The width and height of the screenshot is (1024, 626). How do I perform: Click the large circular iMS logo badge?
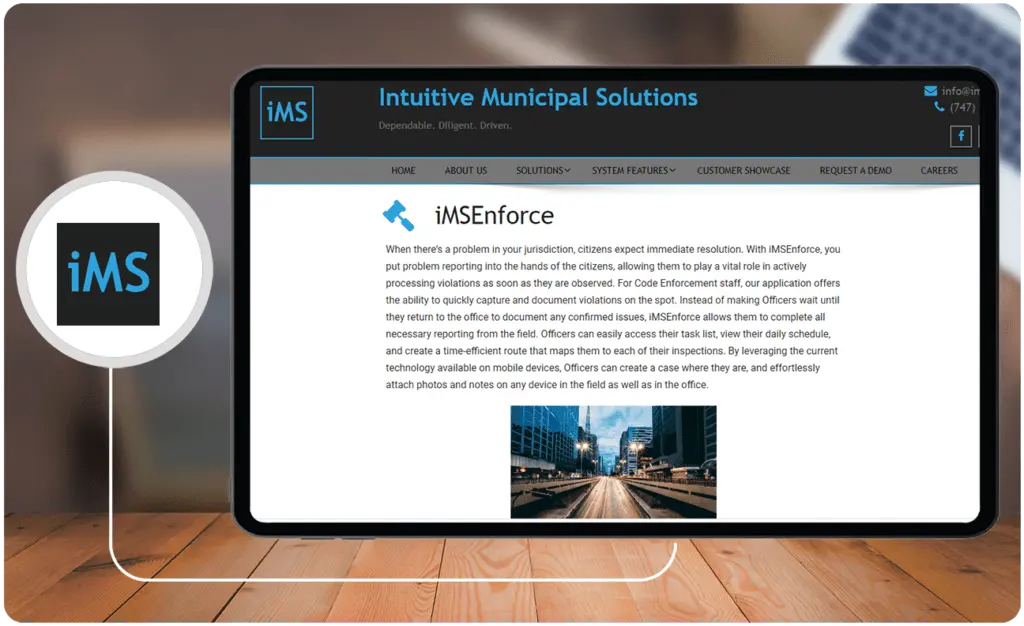tap(114, 269)
